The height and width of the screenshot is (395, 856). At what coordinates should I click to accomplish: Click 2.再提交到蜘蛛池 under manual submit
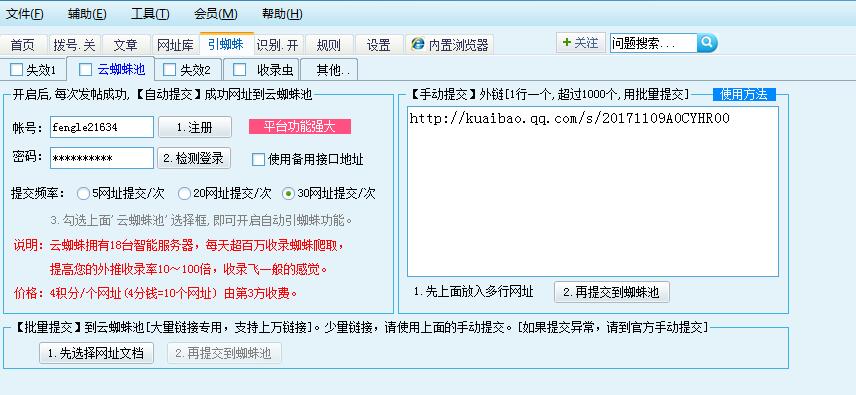[611, 292]
